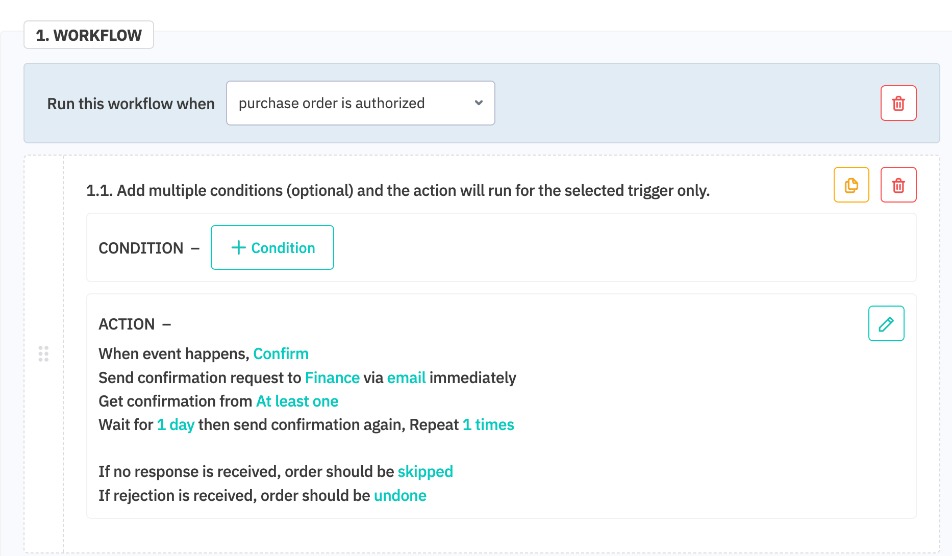This screenshot has height=556, width=952.
Task: Duplicate condition block 1.1 with copy icon
Action: (x=851, y=185)
